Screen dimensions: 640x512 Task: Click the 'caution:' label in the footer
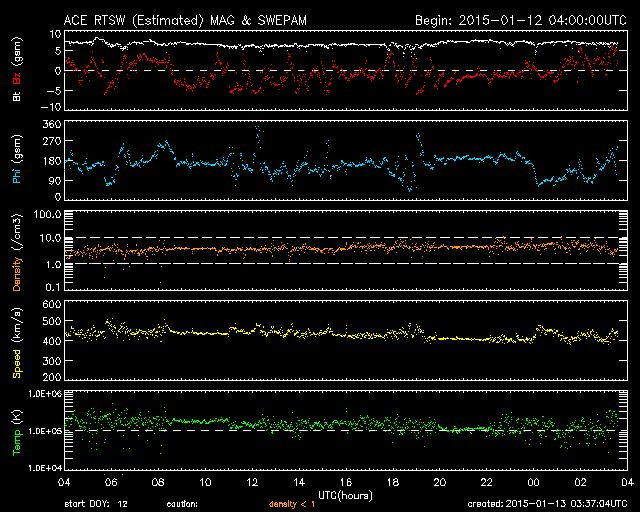click(189, 505)
